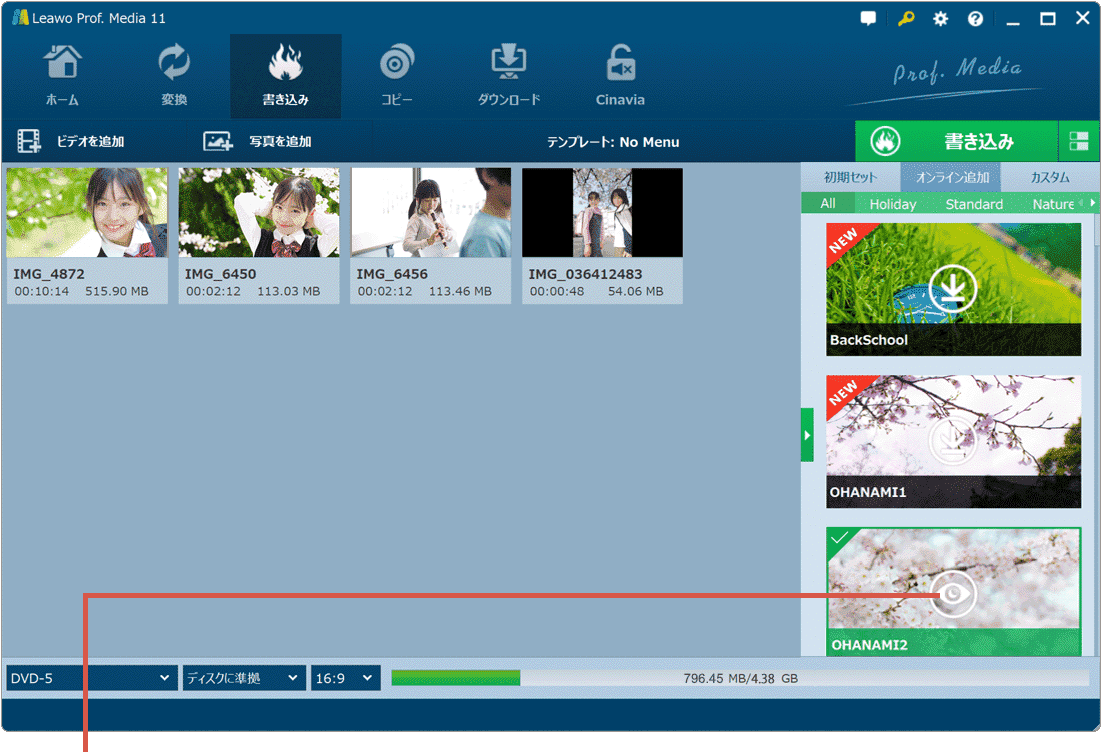Screen dimensions: 1102x752
Task: Open the Convert (変換) module icon
Action: click(174, 75)
